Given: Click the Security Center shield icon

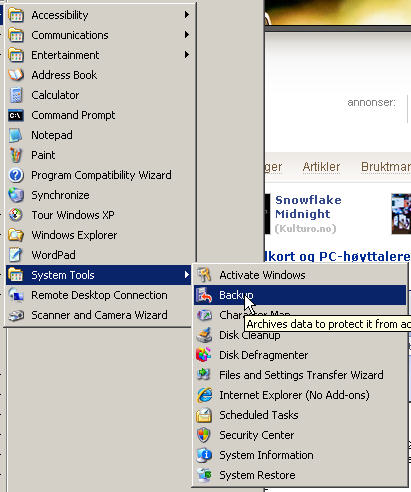Looking at the screenshot, I should (204, 435).
